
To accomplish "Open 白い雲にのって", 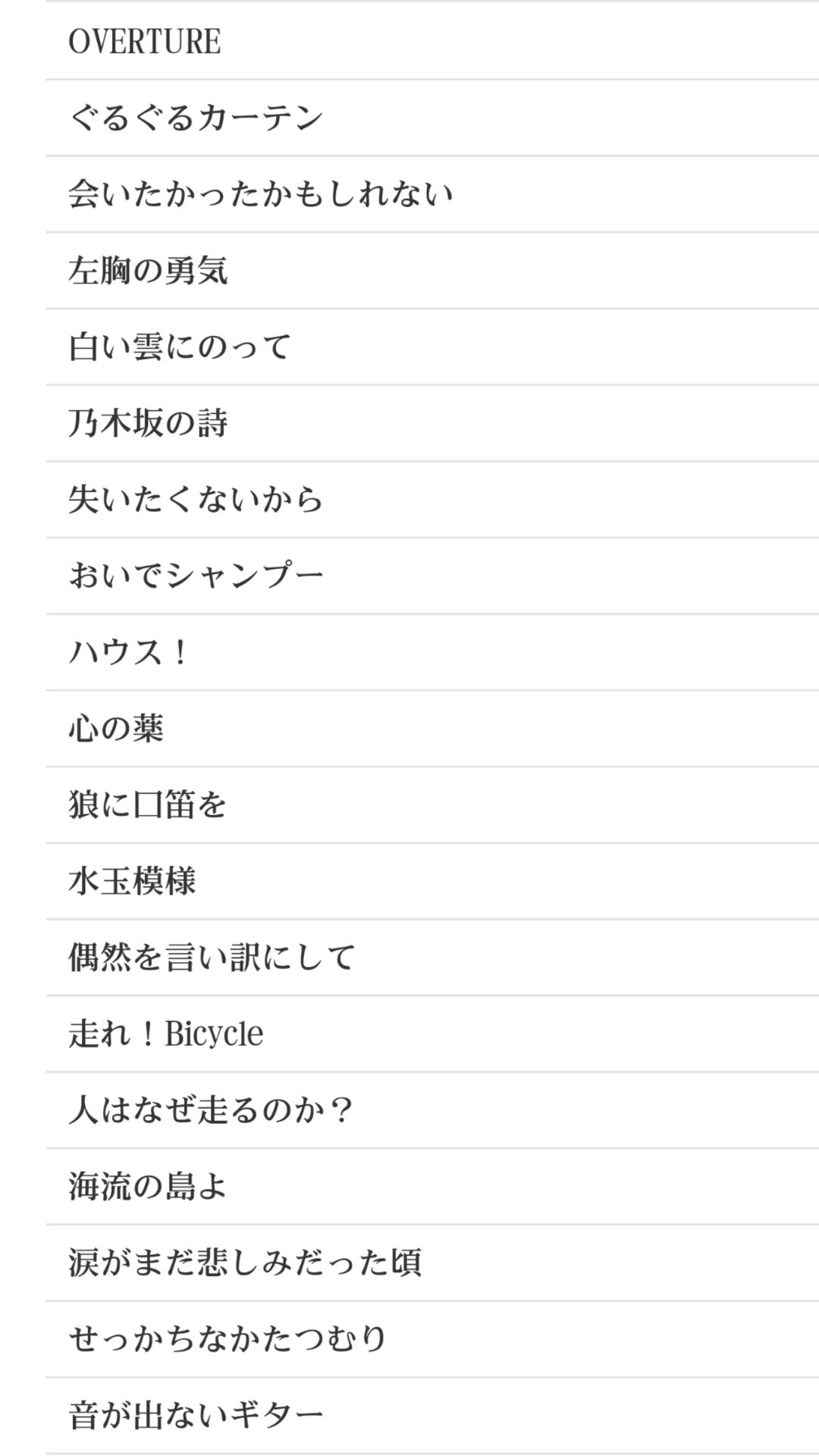I will [180, 347].
